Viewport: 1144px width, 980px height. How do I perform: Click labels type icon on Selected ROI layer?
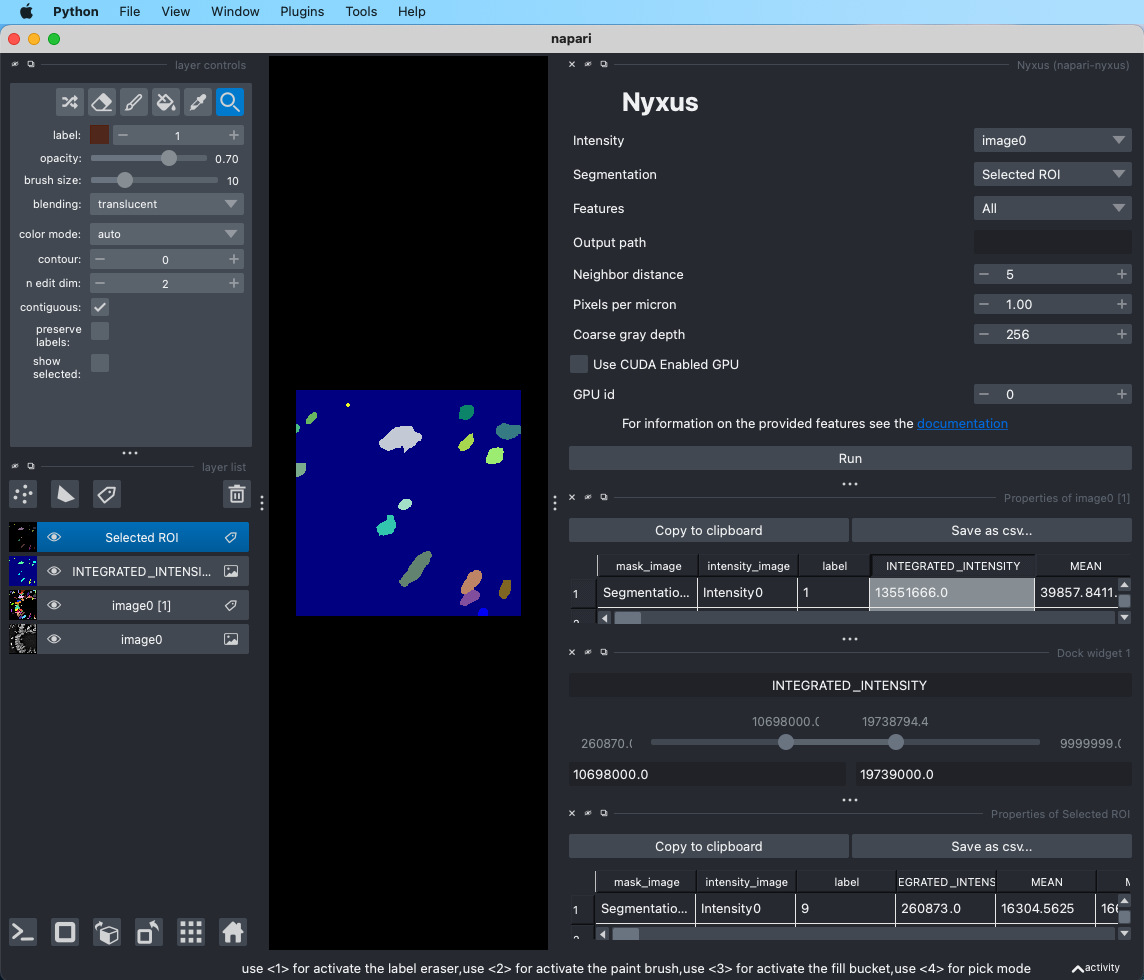pos(231,538)
